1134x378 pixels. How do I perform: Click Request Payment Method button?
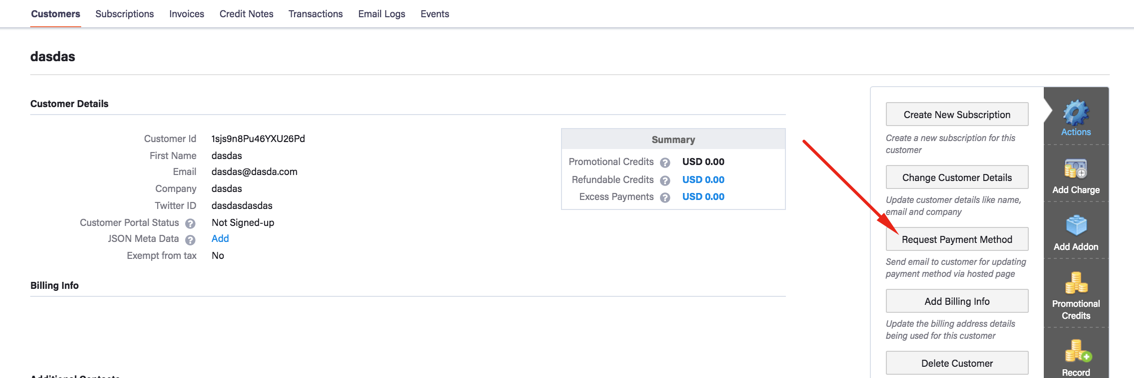957,239
